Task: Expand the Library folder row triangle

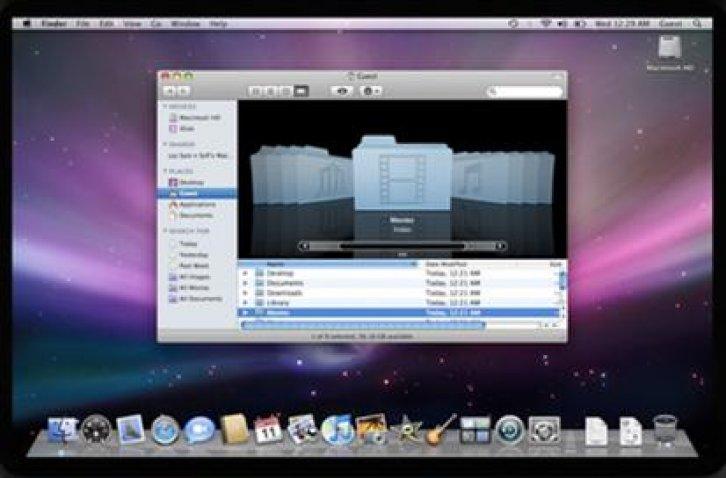Action: tap(245, 302)
